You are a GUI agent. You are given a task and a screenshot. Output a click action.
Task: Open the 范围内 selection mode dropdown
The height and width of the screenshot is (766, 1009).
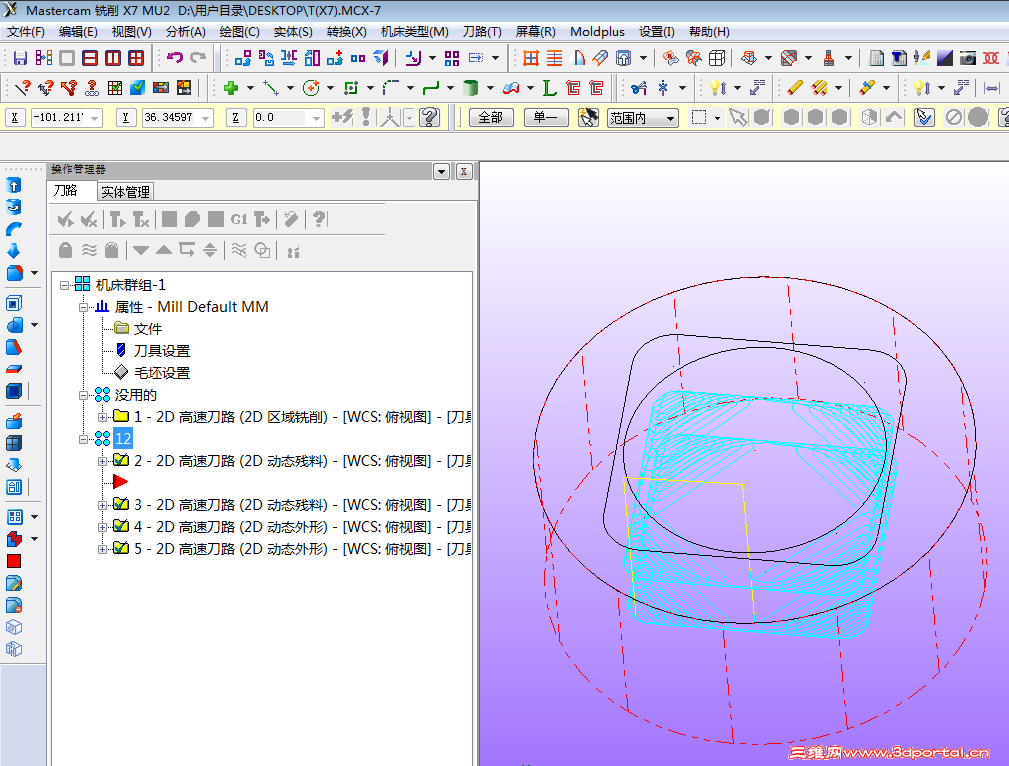coord(670,118)
